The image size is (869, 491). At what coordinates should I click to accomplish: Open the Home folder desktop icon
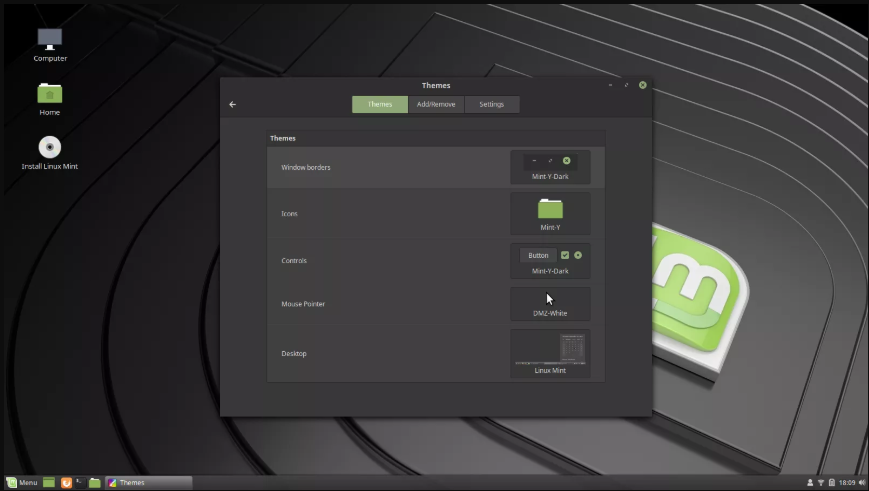[50, 99]
